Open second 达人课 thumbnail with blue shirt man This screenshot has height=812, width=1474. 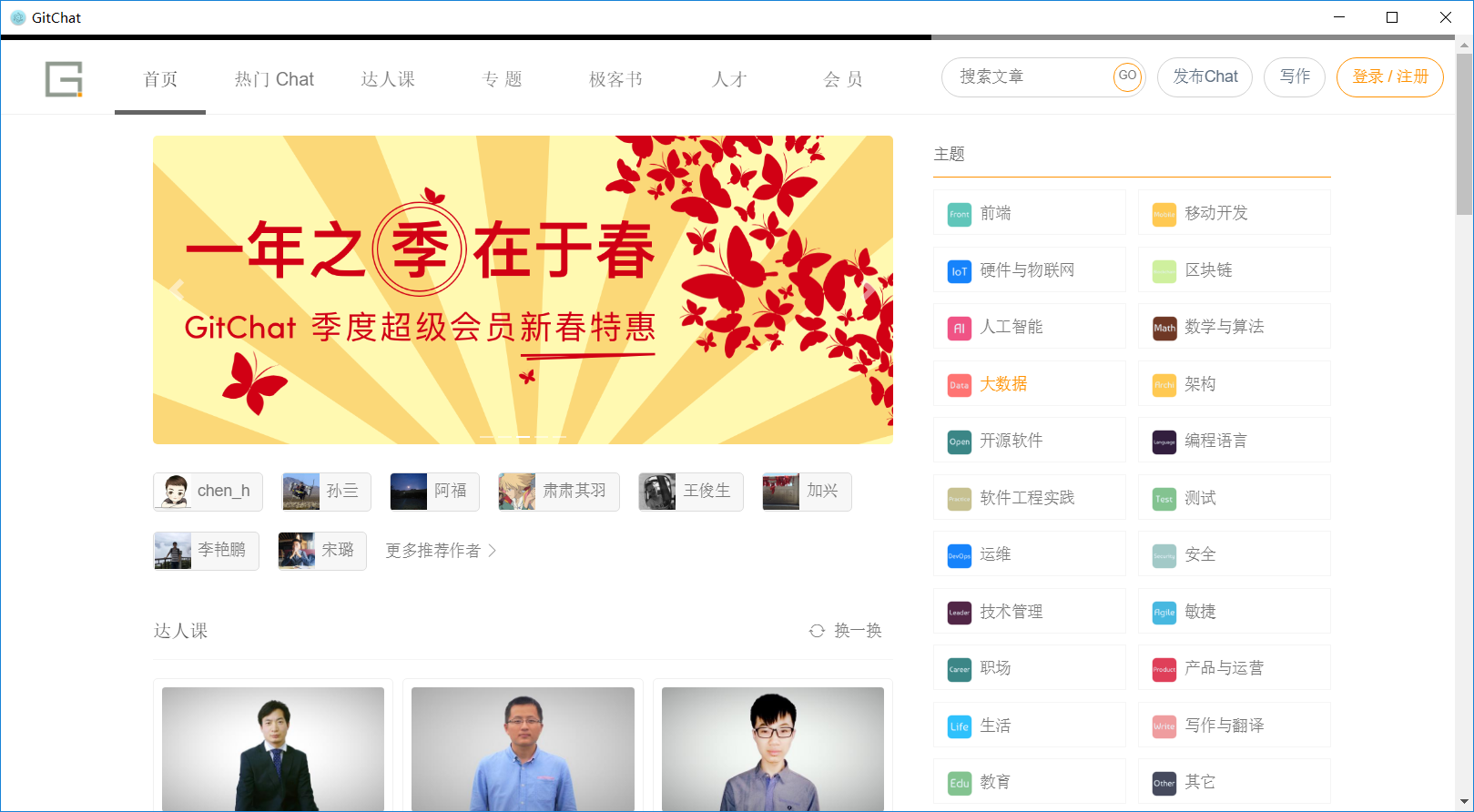click(x=523, y=749)
